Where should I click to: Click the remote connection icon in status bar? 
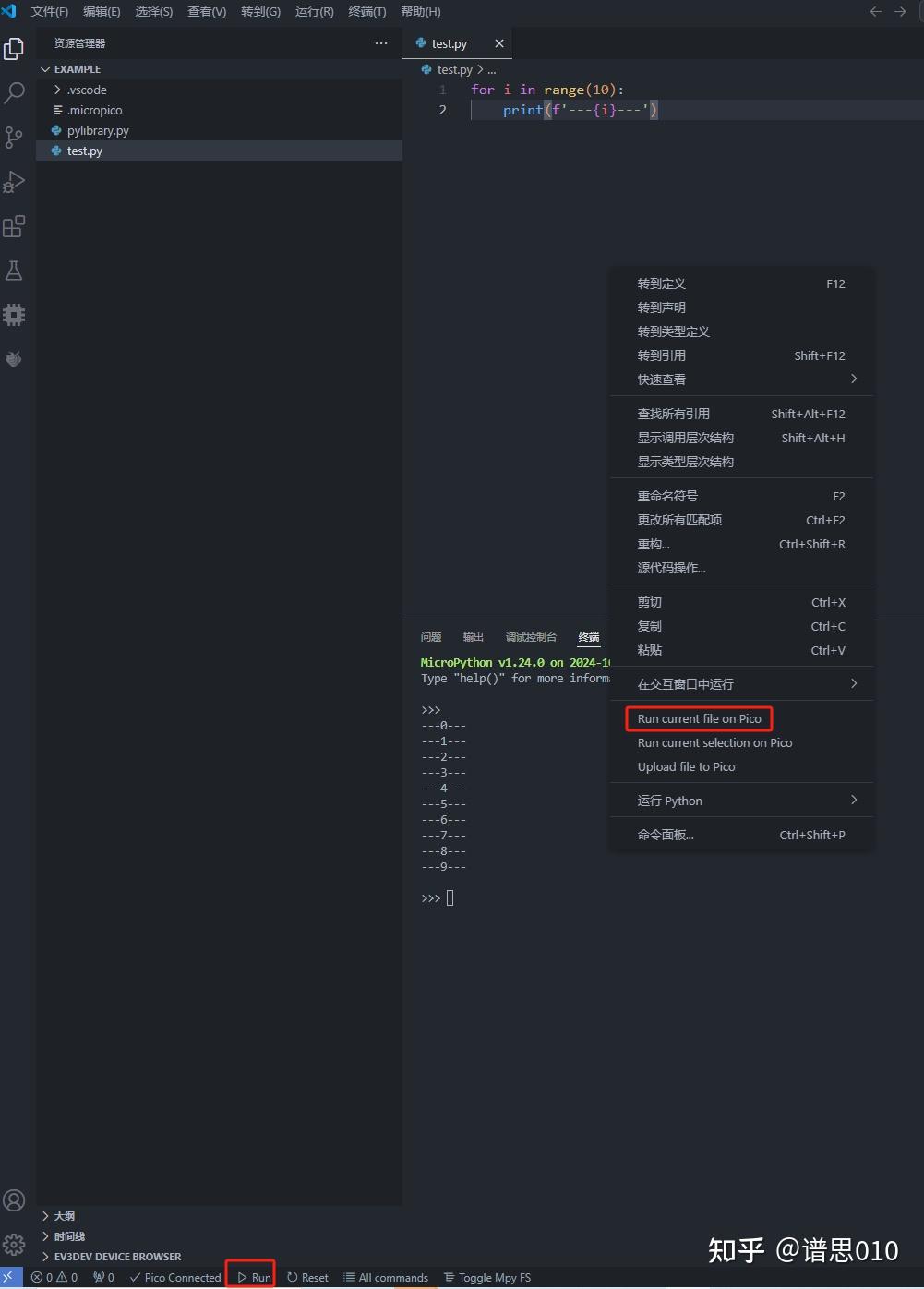[x=9, y=1277]
